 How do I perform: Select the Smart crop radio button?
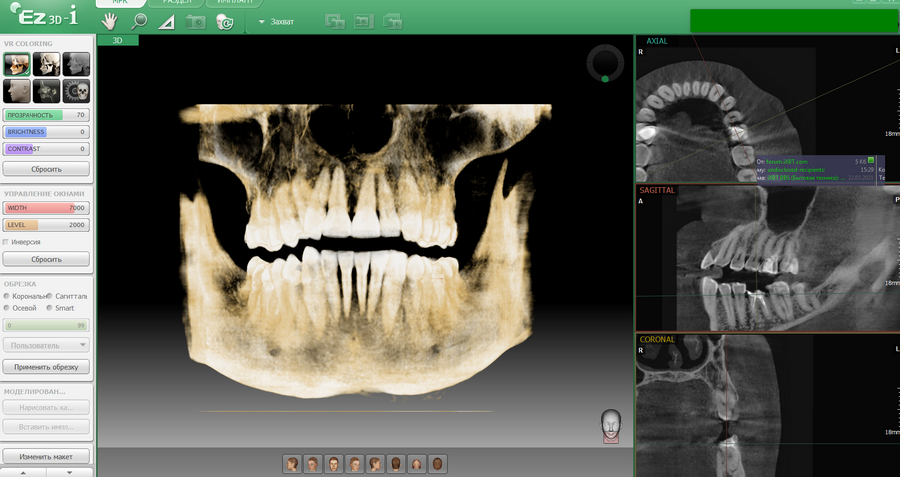49,308
